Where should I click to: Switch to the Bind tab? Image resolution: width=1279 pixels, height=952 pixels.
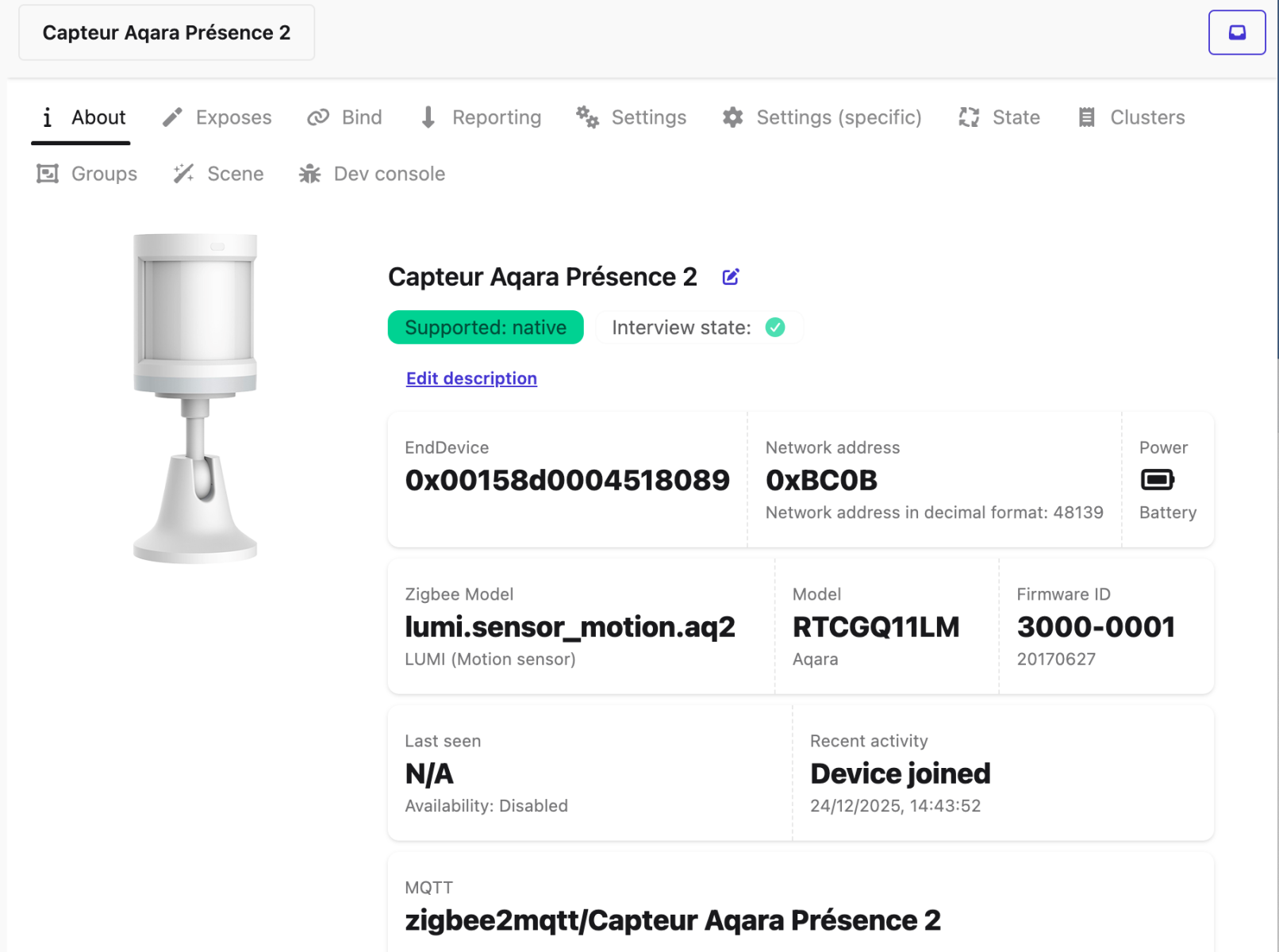click(x=345, y=117)
